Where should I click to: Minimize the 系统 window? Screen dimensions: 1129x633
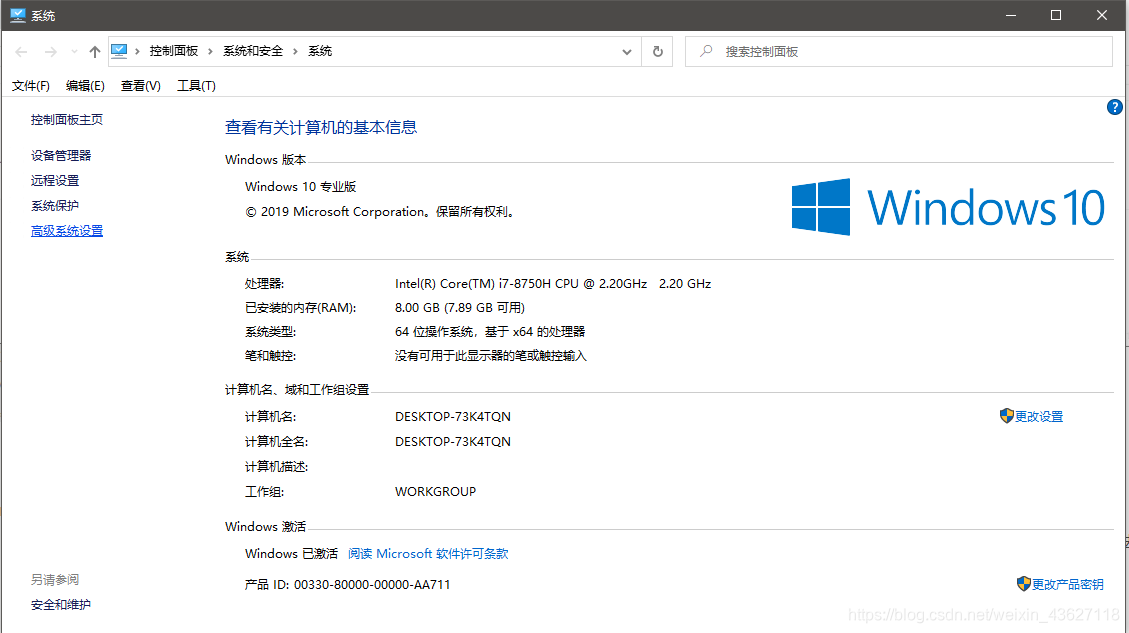[1011, 15]
